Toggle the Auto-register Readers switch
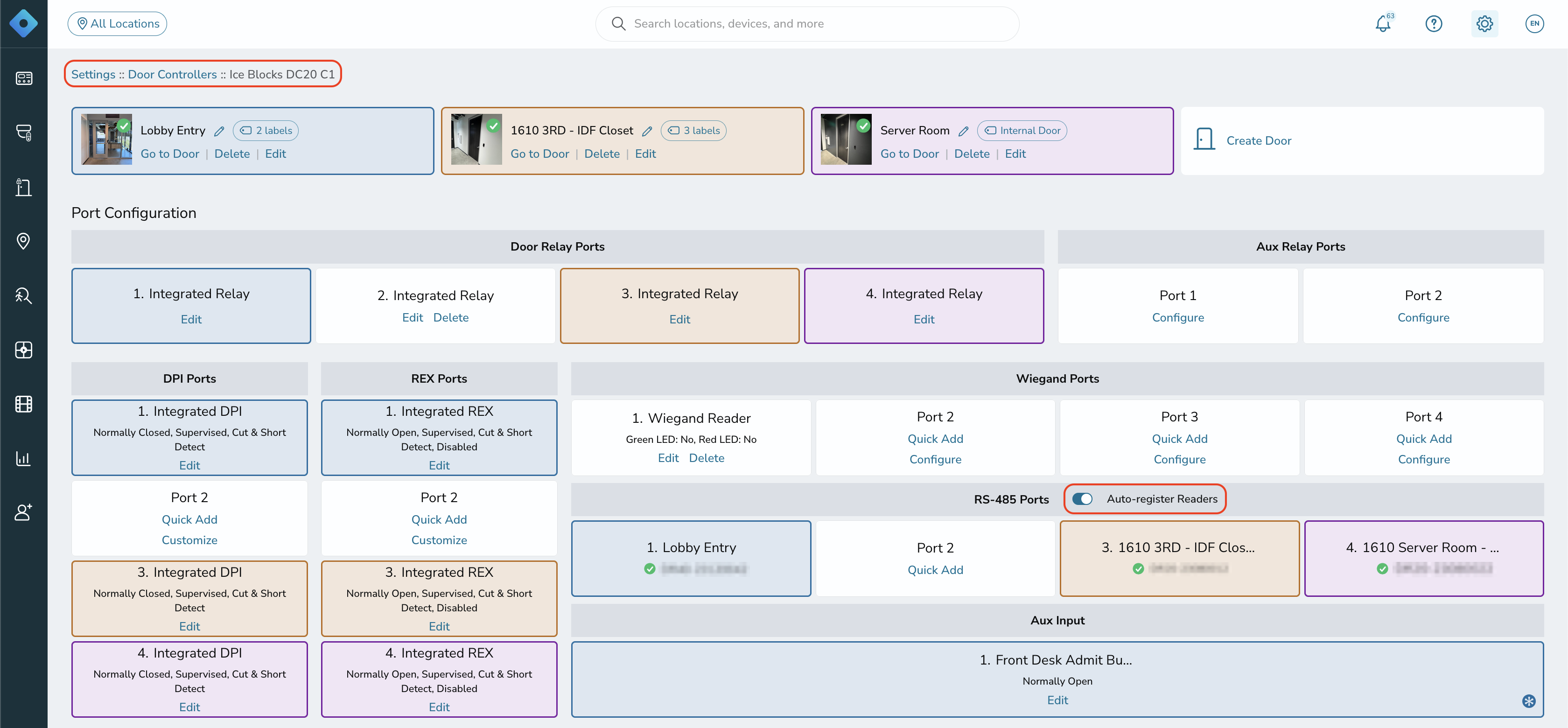 [1082, 498]
